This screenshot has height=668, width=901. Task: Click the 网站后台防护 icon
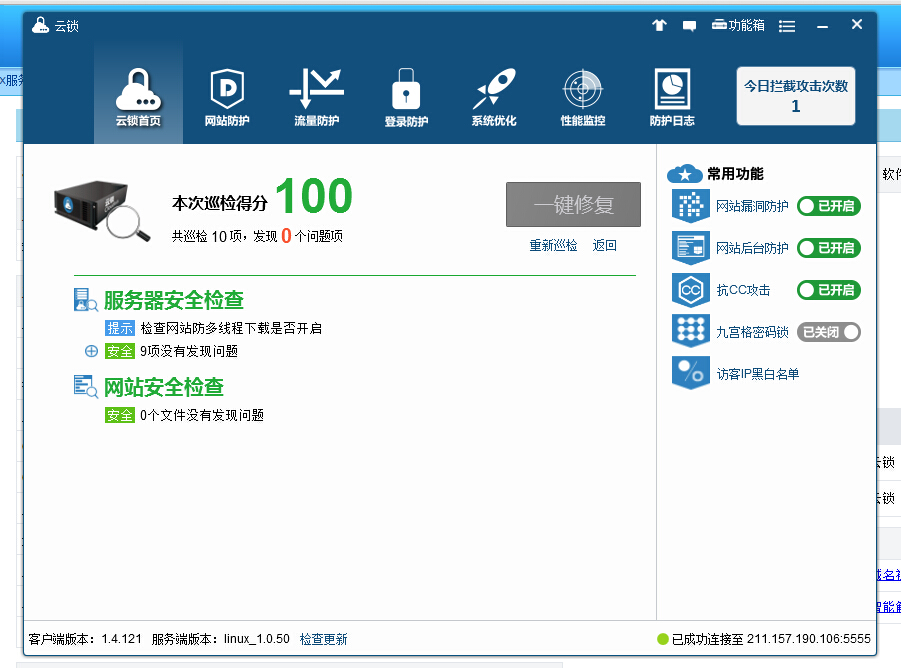pos(691,248)
